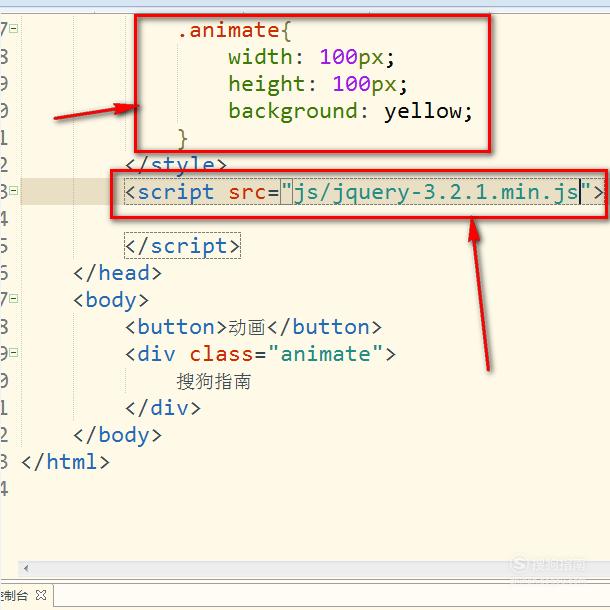
Task: Click the closing </script> tag
Action: tap(182, 246)
